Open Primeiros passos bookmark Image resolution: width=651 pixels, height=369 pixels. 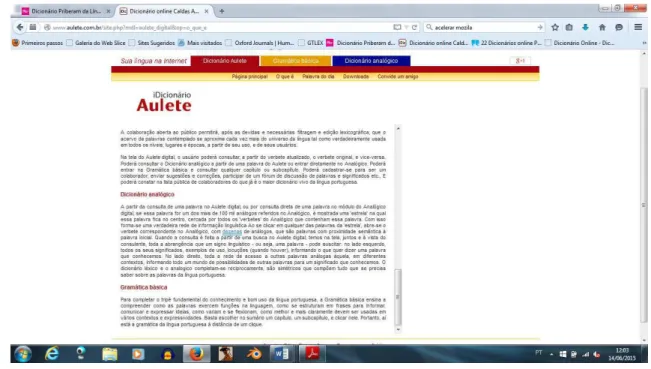click(x=37, y=43)
